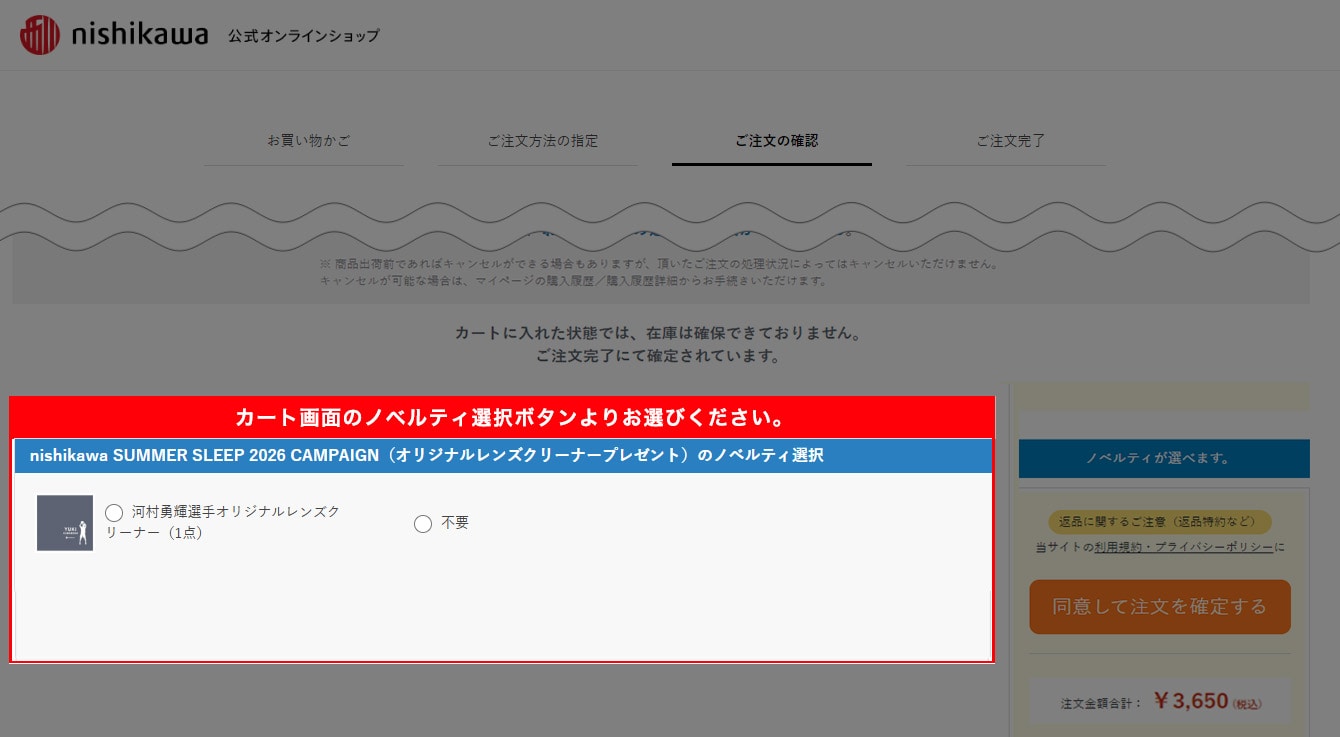Viewport: 1340px width, 737px height.
Task: Click 同意して注文を確定する button
Action: (x=1160, y=607)
